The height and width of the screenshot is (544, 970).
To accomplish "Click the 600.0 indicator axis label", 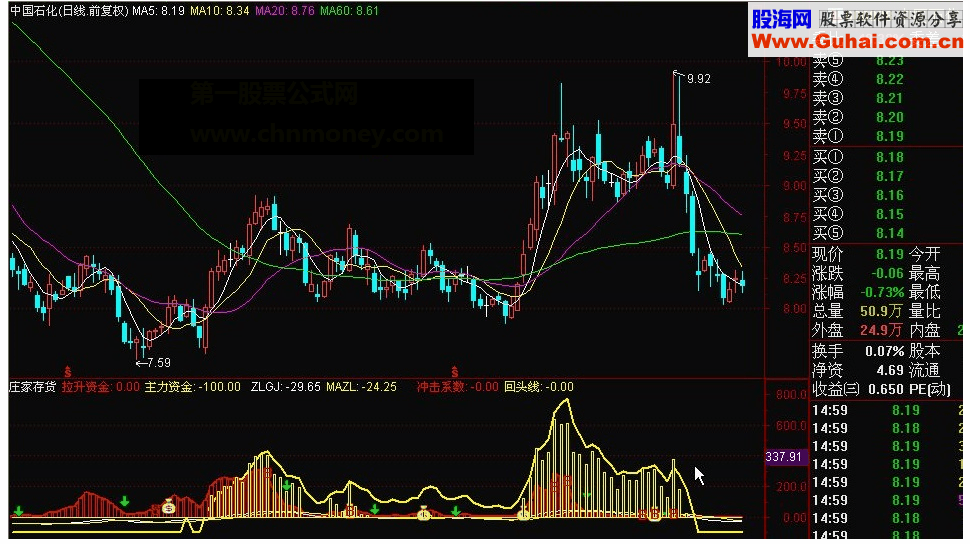I will [x=791, y=426].
